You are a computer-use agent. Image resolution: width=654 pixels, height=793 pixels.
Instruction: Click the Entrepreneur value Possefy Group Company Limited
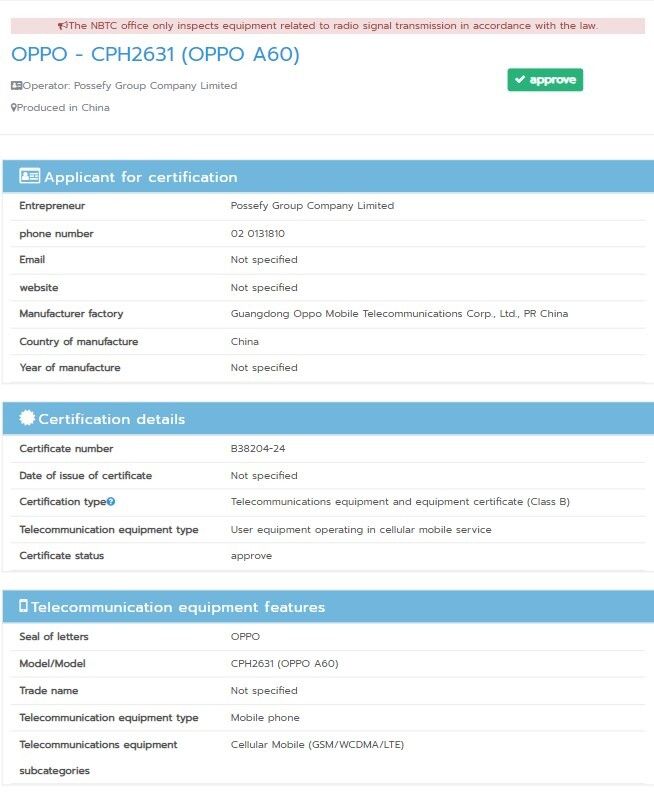[312, 206]
